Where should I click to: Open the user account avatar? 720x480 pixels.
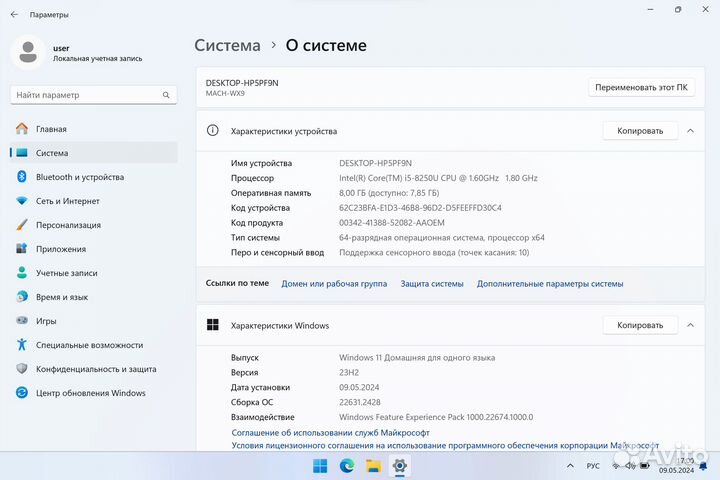[x=28, y=52]
